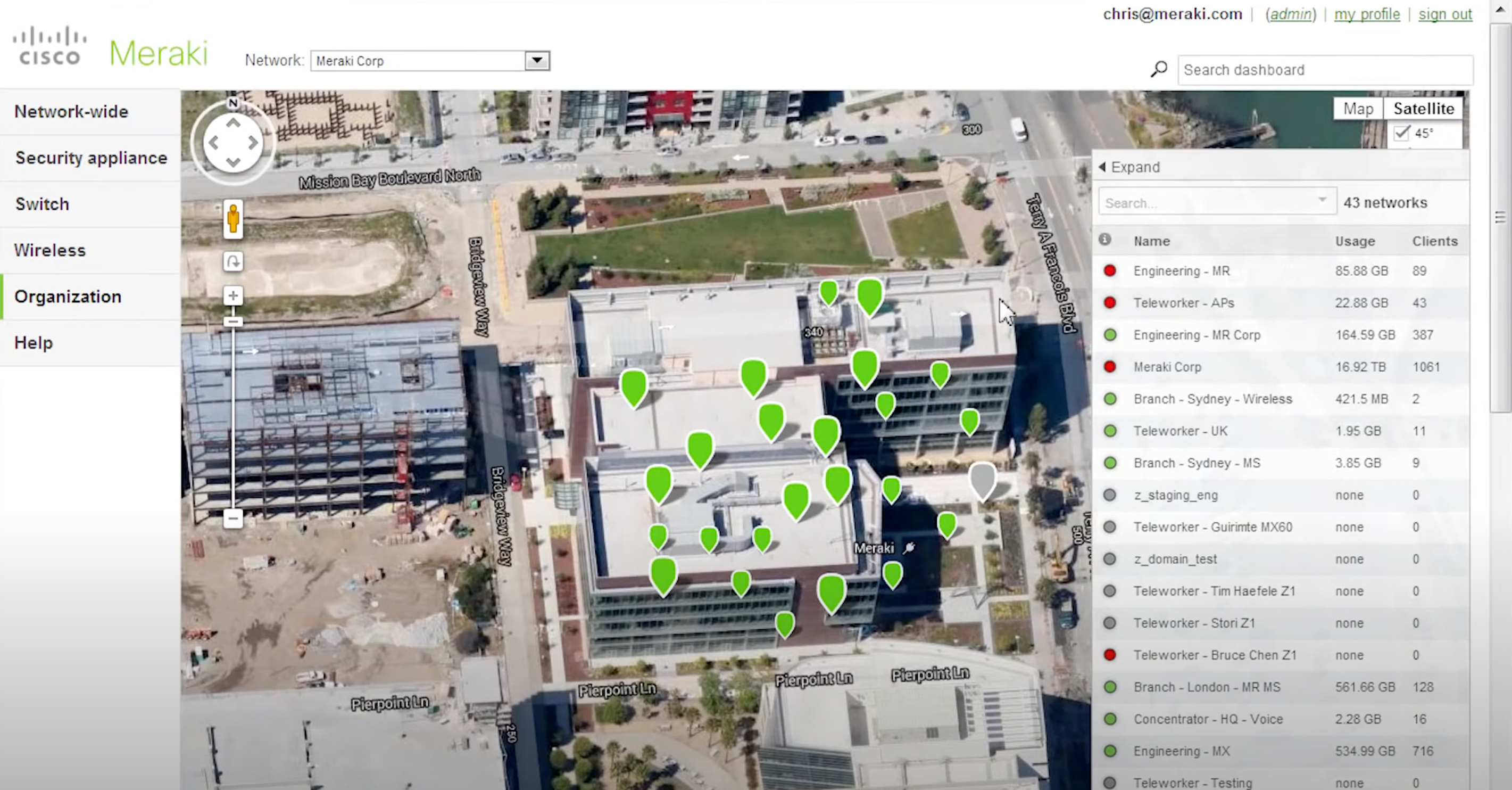
Task: Click the map zoom slider handle
Action: (x=233, y=322)
